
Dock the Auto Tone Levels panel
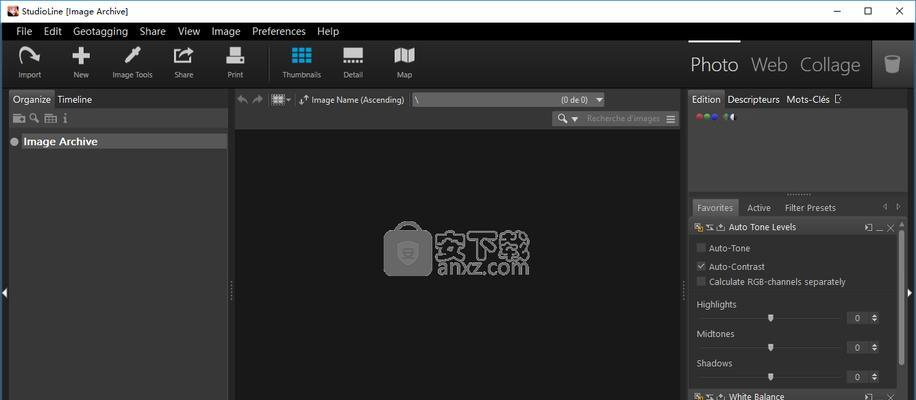(x=869, y=228)
